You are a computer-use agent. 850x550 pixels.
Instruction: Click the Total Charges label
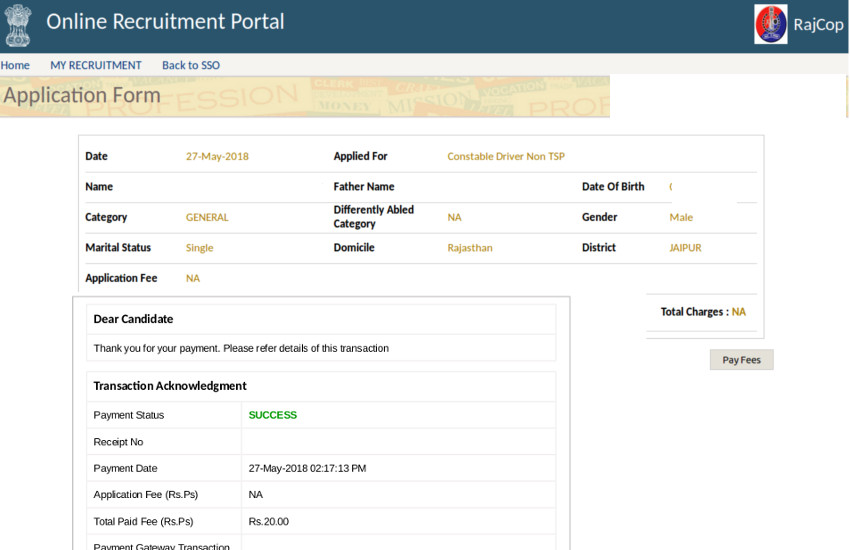(694, 312)
